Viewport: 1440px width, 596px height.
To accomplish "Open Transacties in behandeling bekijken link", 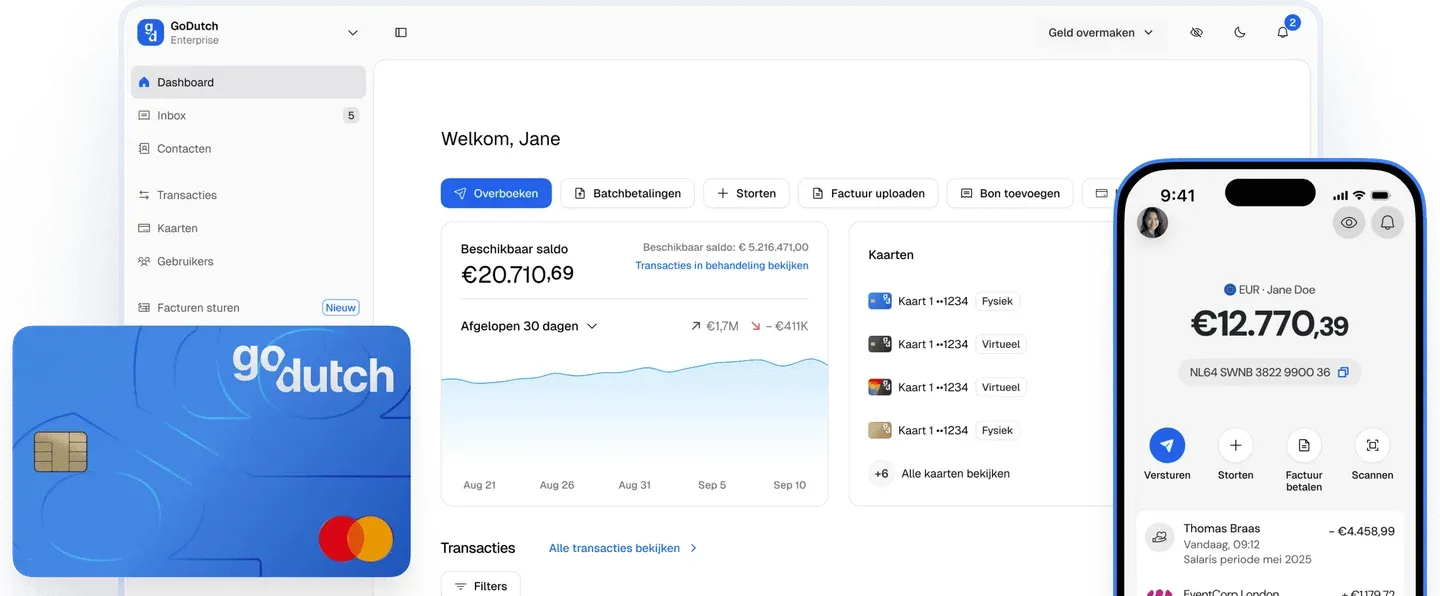I will pyautogui.click(x=722, y=266).
